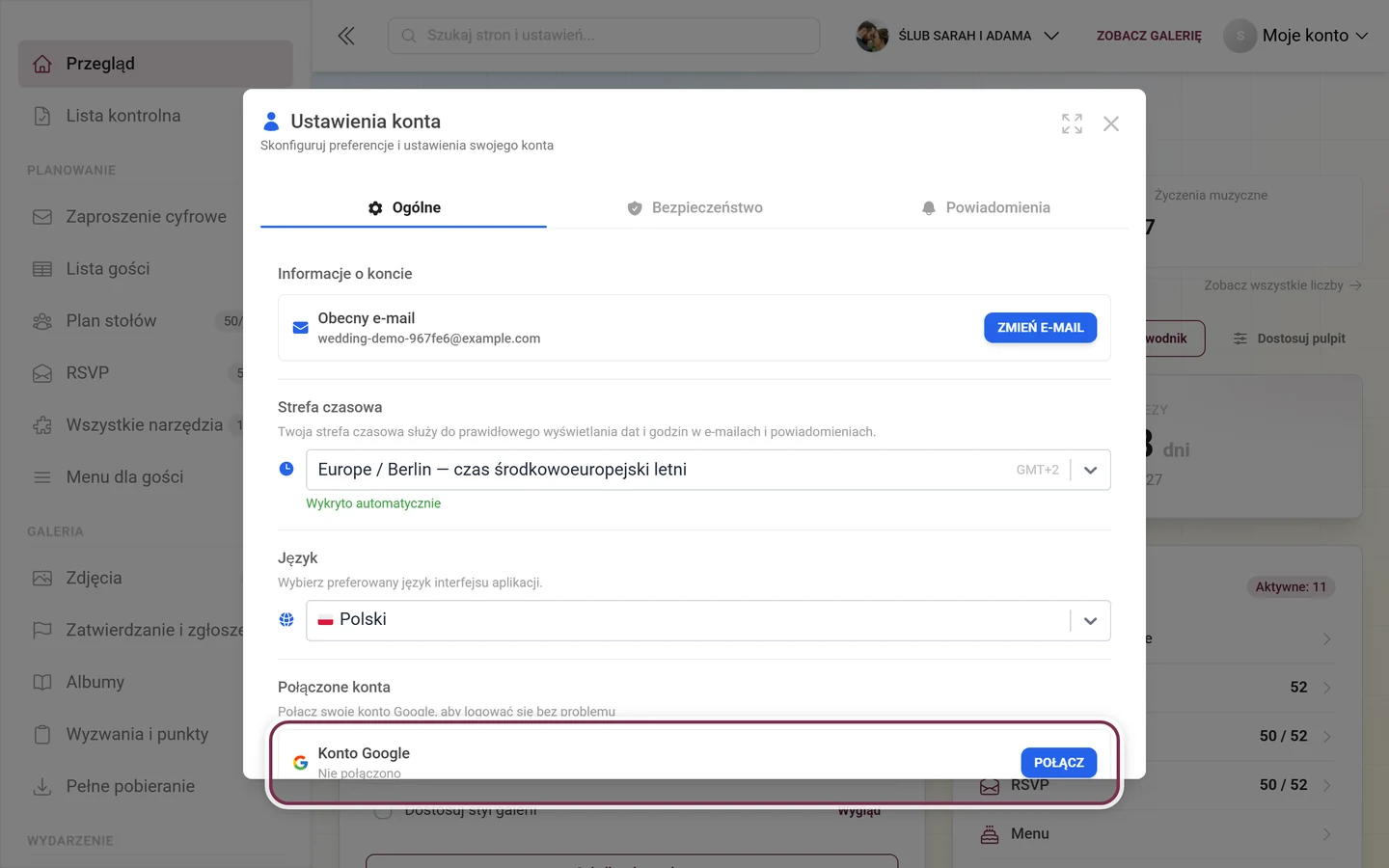The image size is (1389, 868).
Task: Open the Europe / Berlin timezone dropdown
Action: pyautogui.click(x=708, y=470)
